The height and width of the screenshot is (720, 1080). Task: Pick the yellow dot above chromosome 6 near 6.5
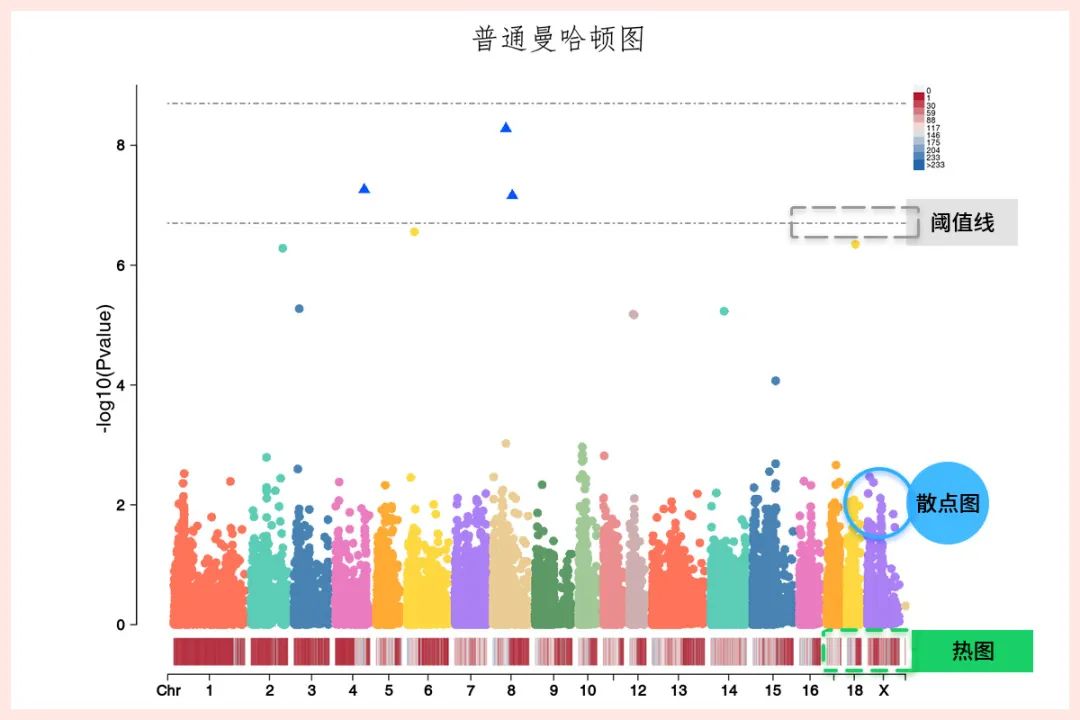pos(414,232)
